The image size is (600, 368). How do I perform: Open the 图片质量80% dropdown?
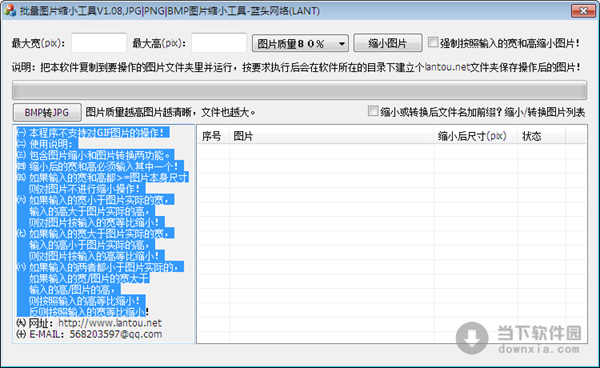300,43
